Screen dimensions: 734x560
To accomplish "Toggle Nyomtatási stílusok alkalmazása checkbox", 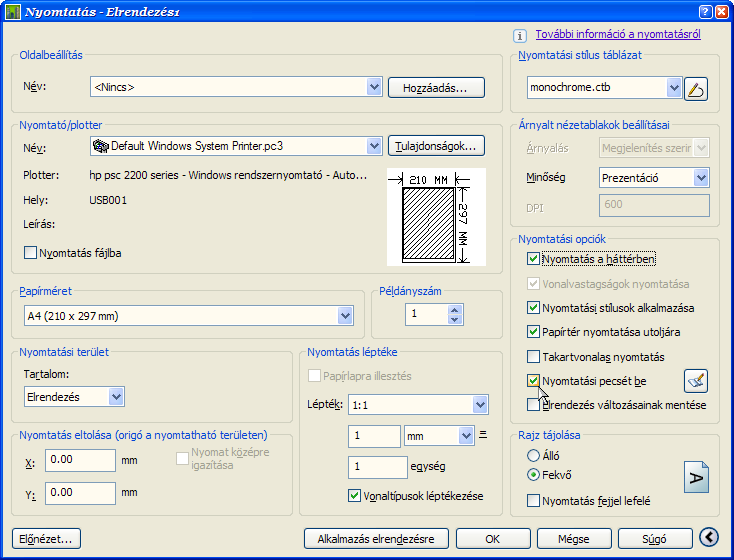I will pyautogui.click(x=533, y=308).
